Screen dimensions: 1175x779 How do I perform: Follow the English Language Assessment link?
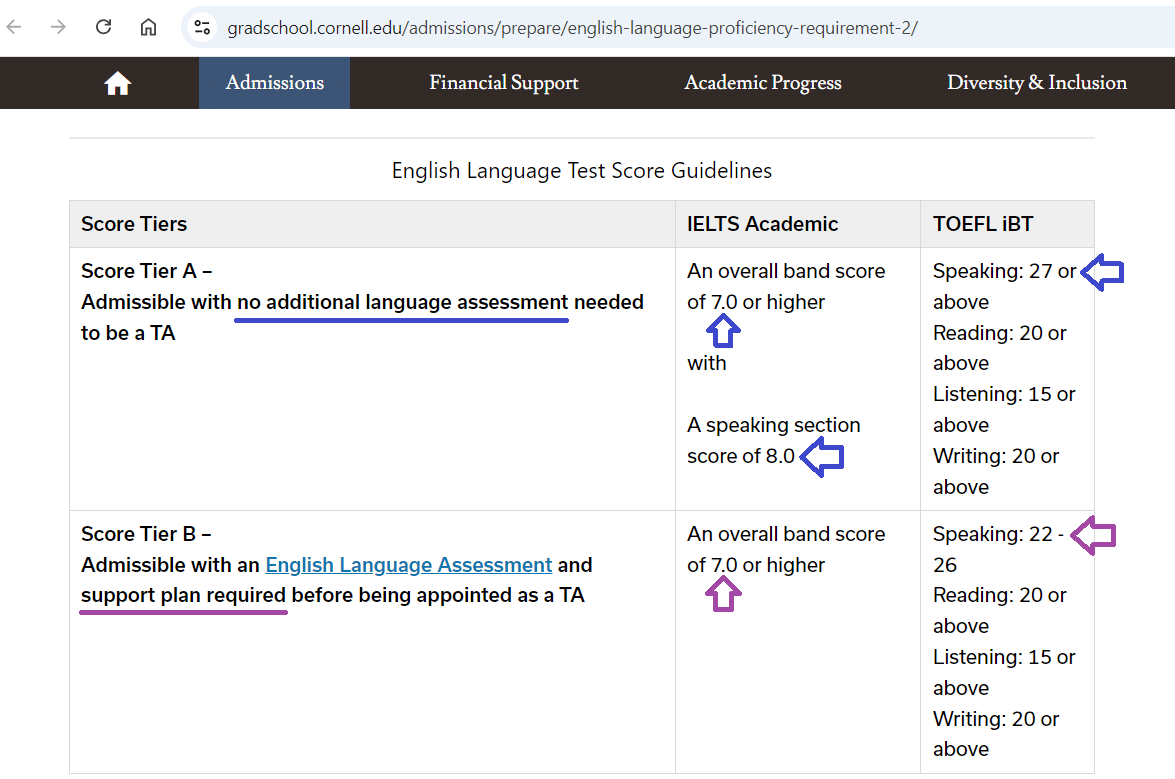click(x=408, y=565)
